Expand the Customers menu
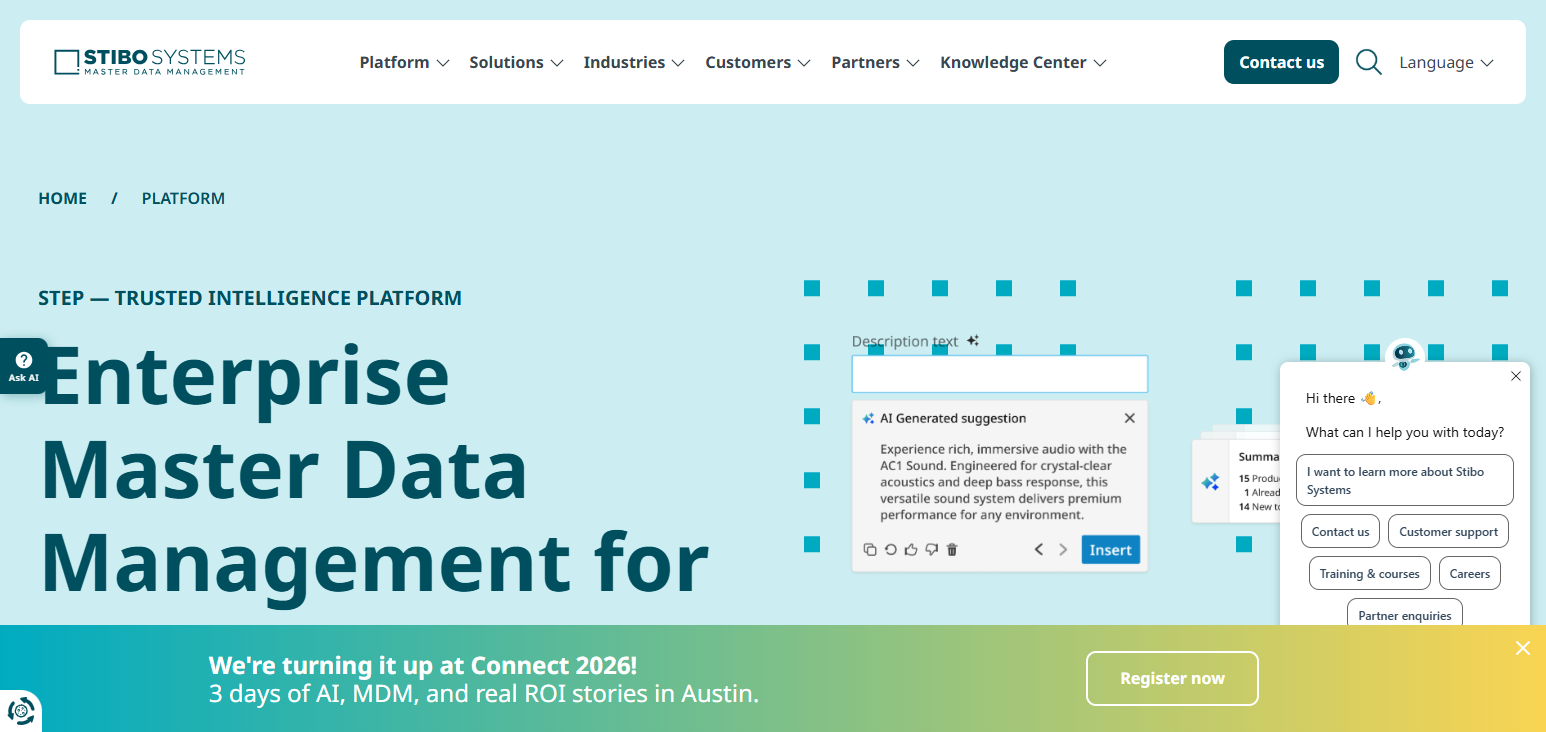Screen dimensions: 1546x732 click(x=758, y=62)
